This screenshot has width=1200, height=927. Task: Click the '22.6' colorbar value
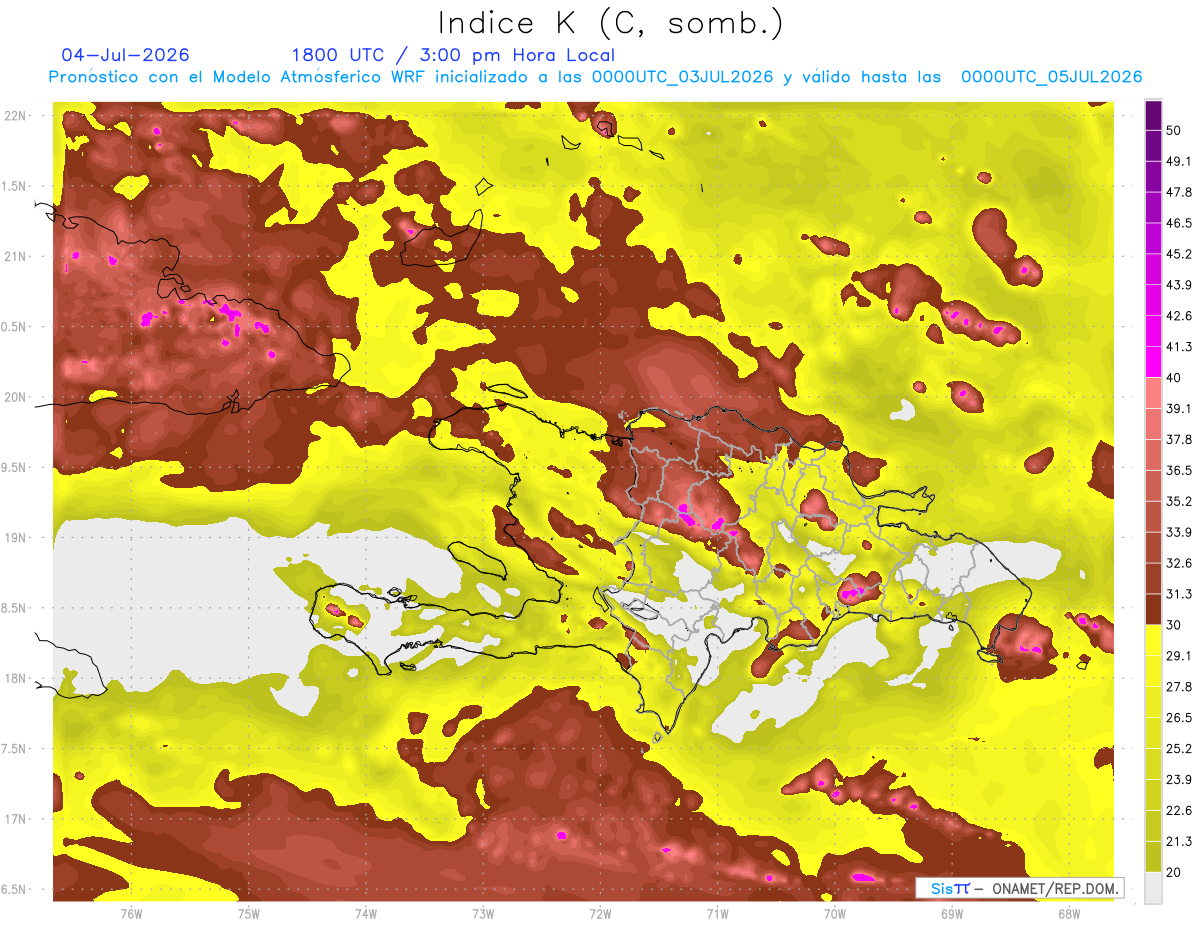(x=1180, y=811)
